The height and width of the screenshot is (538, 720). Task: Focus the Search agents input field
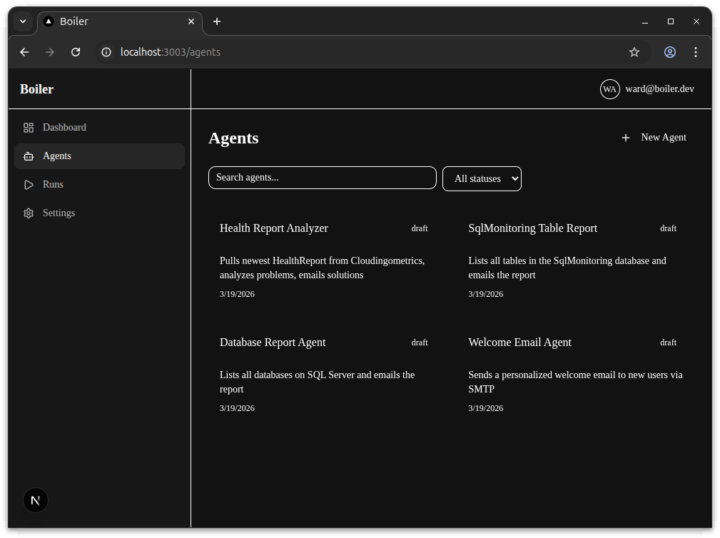(x=322, y=178)
